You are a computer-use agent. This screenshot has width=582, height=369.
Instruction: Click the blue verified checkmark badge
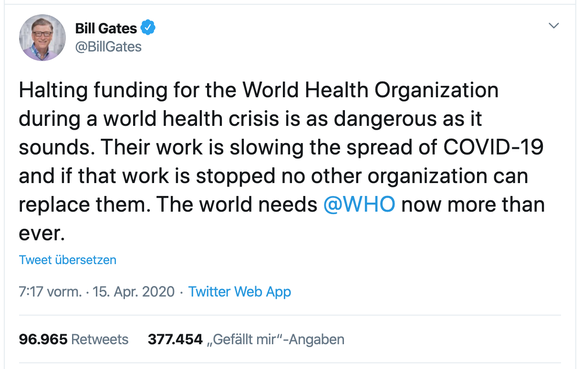[148, 27]
